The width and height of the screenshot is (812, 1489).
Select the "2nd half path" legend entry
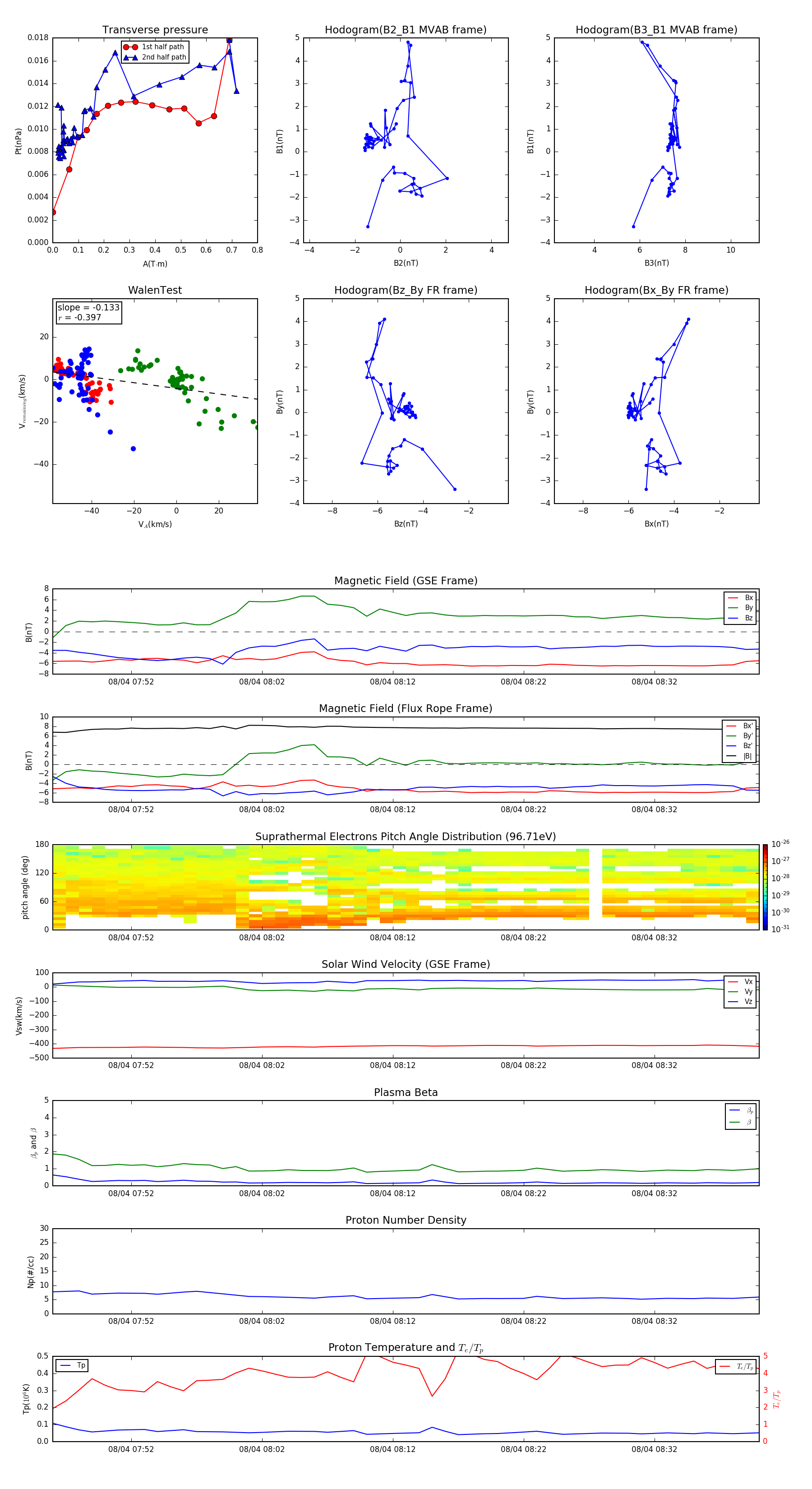coord(155,57)
